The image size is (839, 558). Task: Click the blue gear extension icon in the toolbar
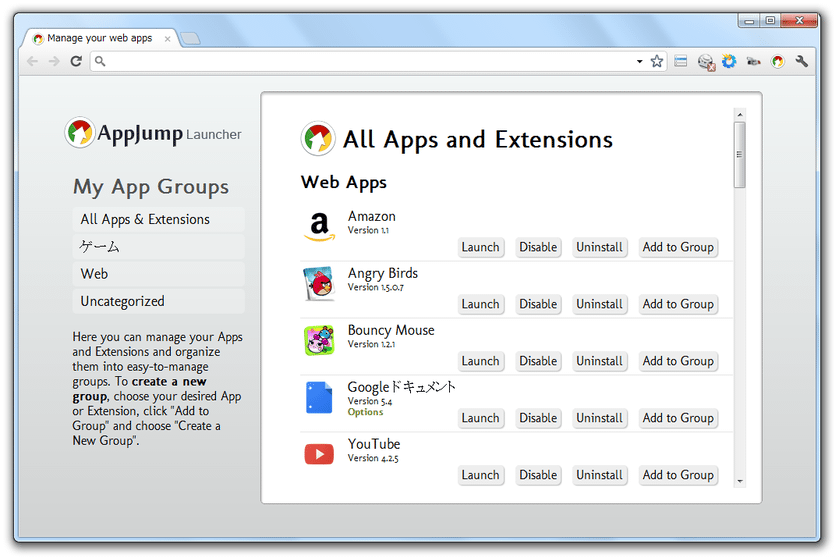(x=729, y=61)
